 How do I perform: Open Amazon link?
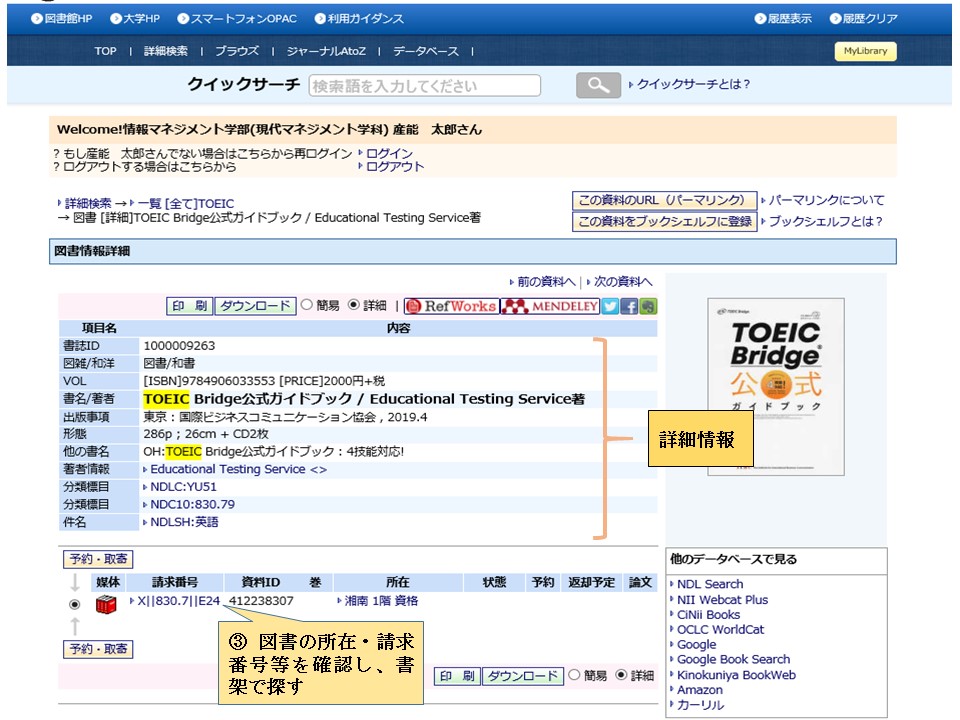(x=699, y=690)
